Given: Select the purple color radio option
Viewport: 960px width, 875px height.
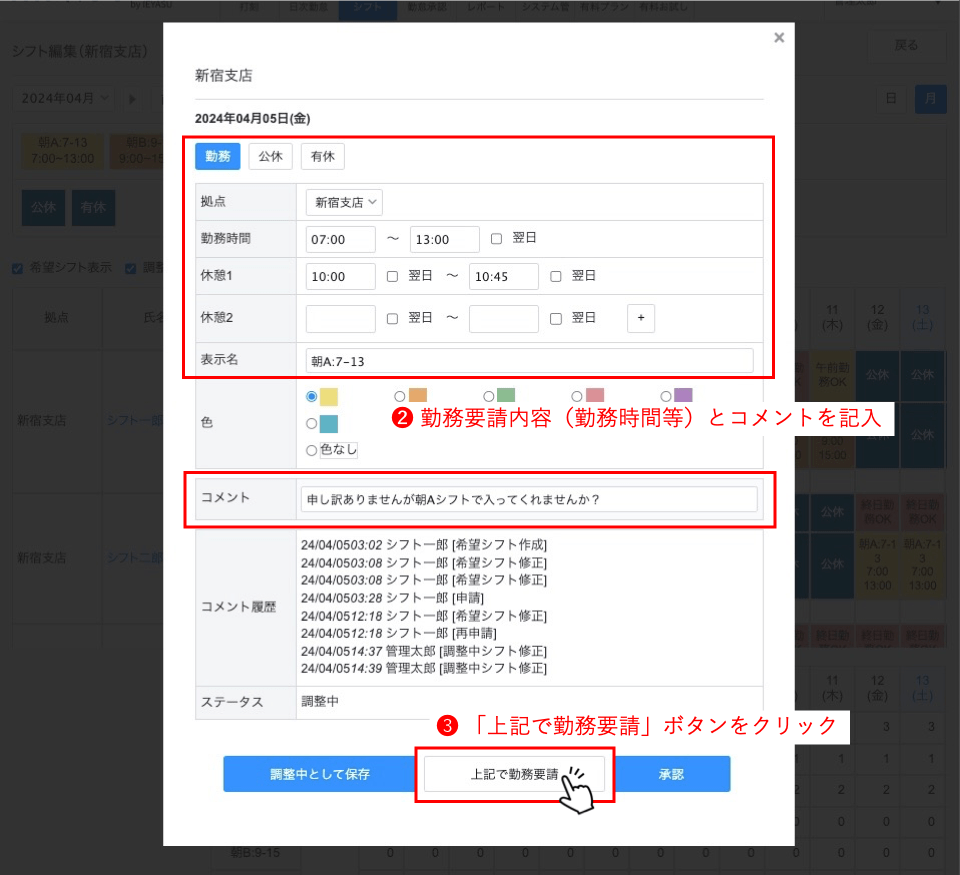Looking at the screenshot, I should tap(666, 396).
